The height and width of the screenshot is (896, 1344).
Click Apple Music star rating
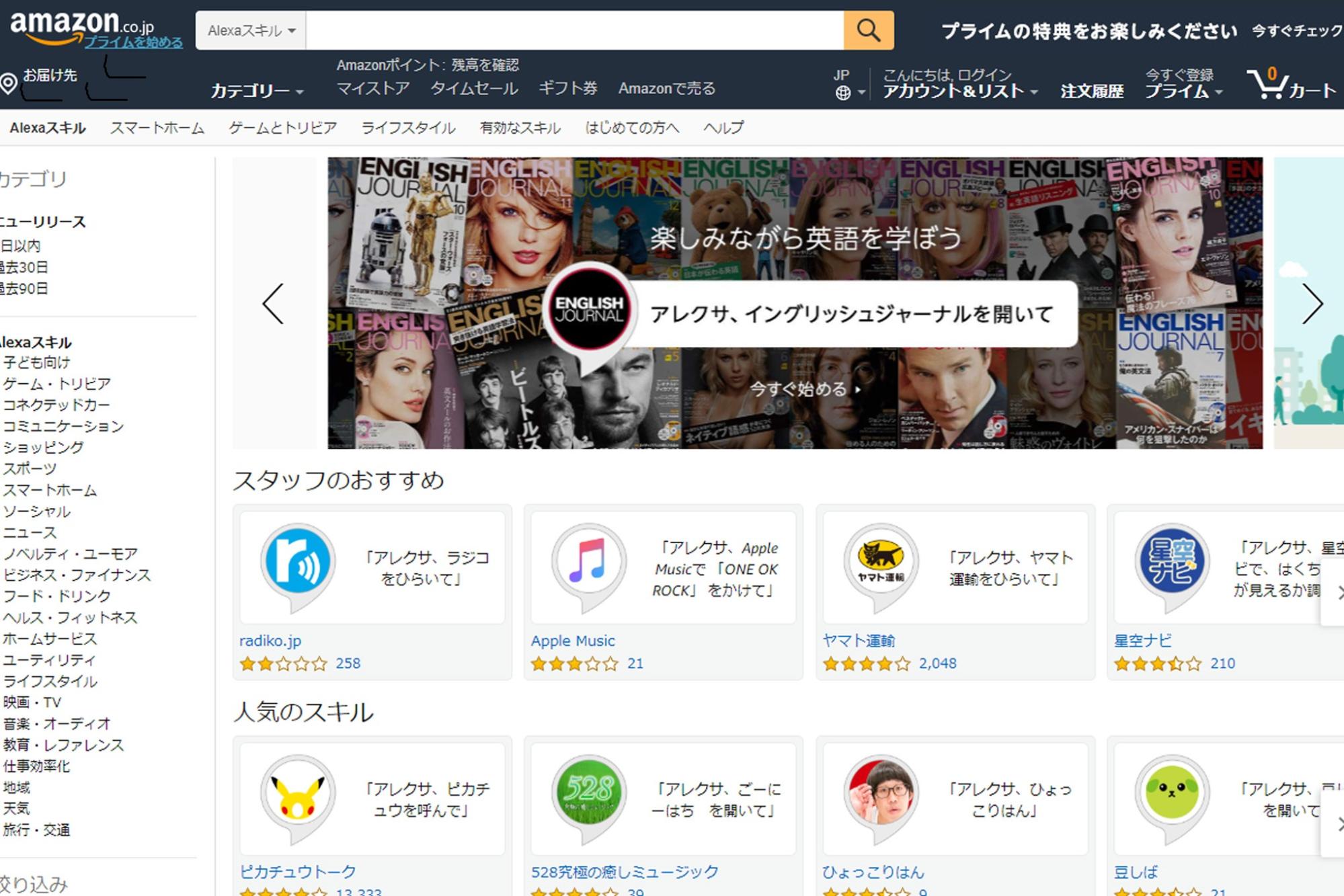(575, 664)
